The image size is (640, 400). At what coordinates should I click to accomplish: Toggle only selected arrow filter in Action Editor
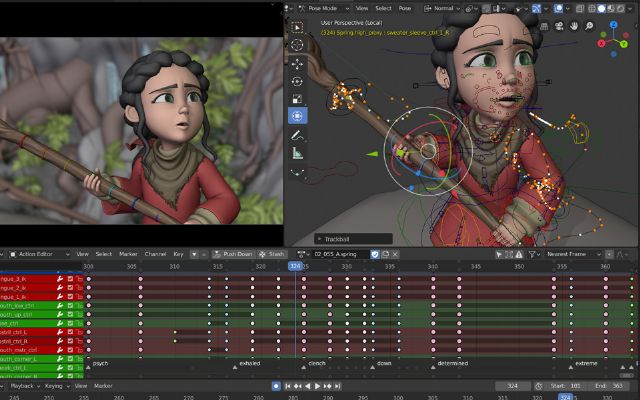pyautogui.click(x=499, y=254)
